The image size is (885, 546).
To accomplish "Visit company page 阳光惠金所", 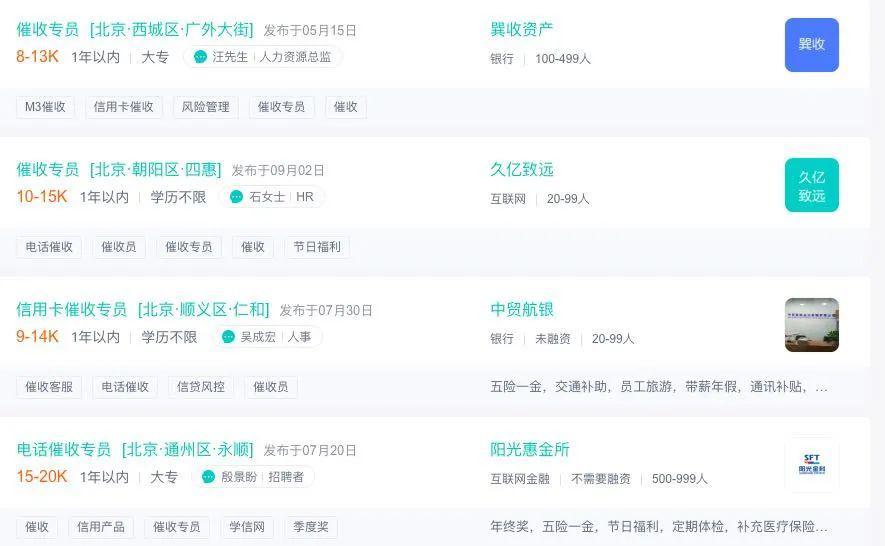I will click(x=529, y=449).
